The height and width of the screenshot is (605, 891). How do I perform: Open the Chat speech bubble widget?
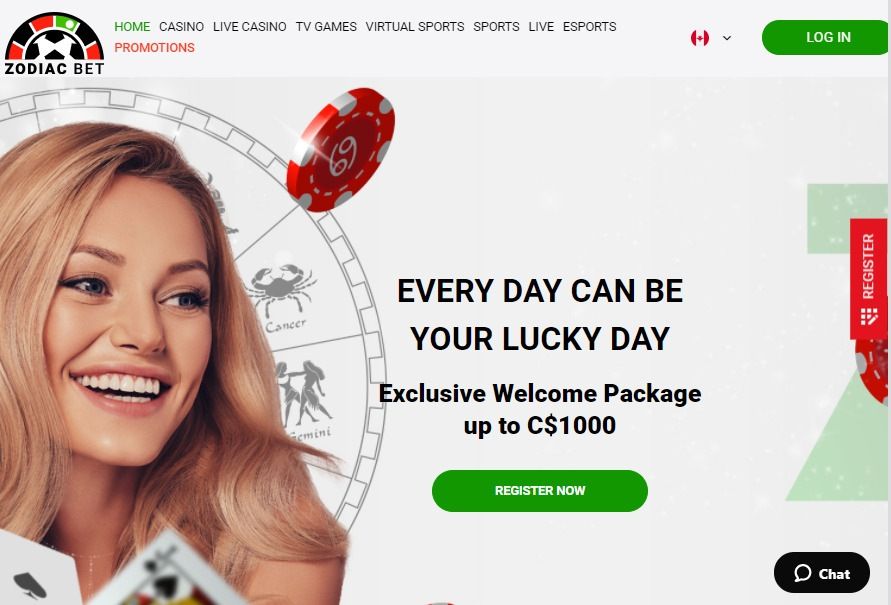[x=822, y=573]
